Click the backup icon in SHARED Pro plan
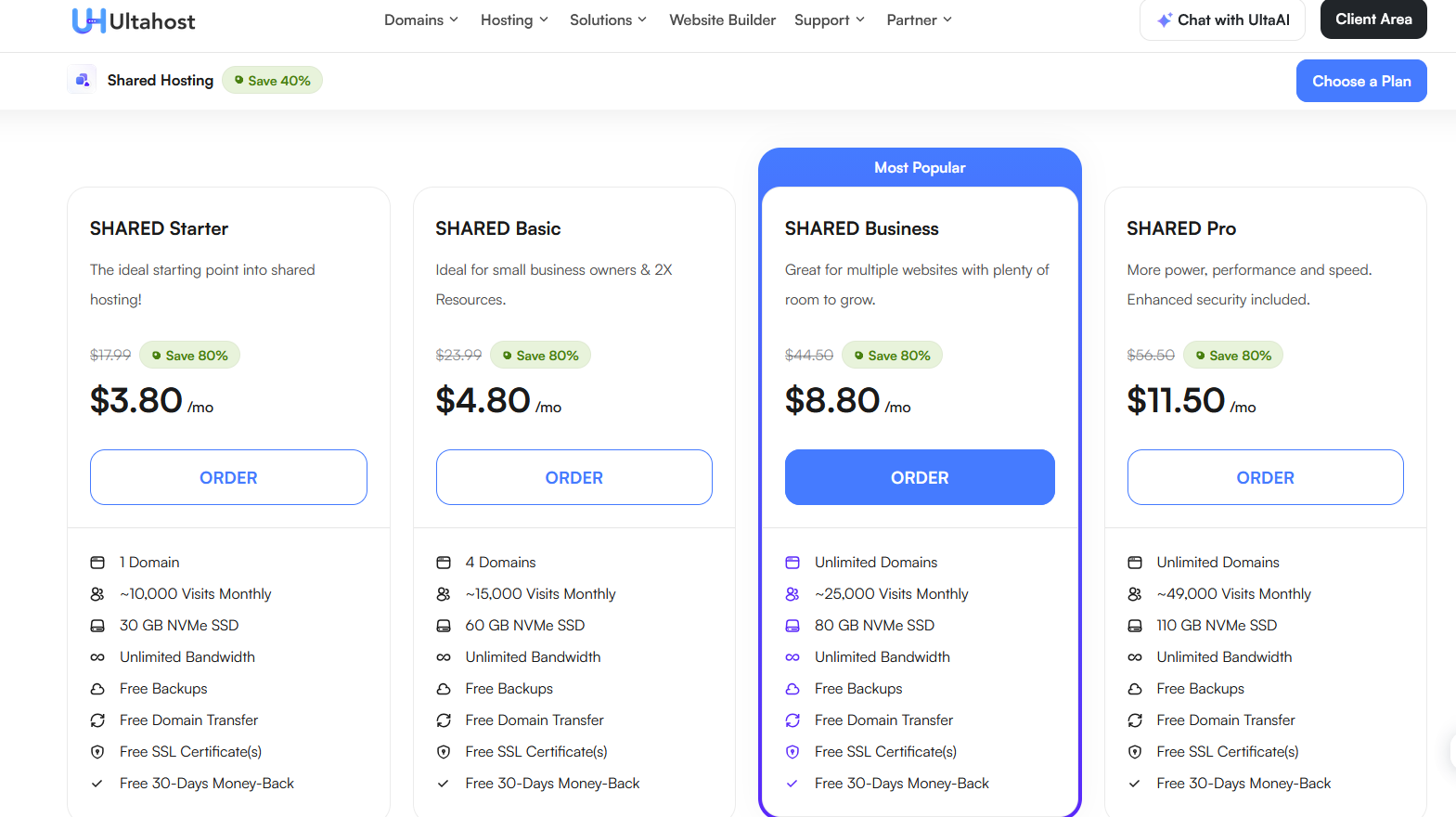 tap(1135, 689)
